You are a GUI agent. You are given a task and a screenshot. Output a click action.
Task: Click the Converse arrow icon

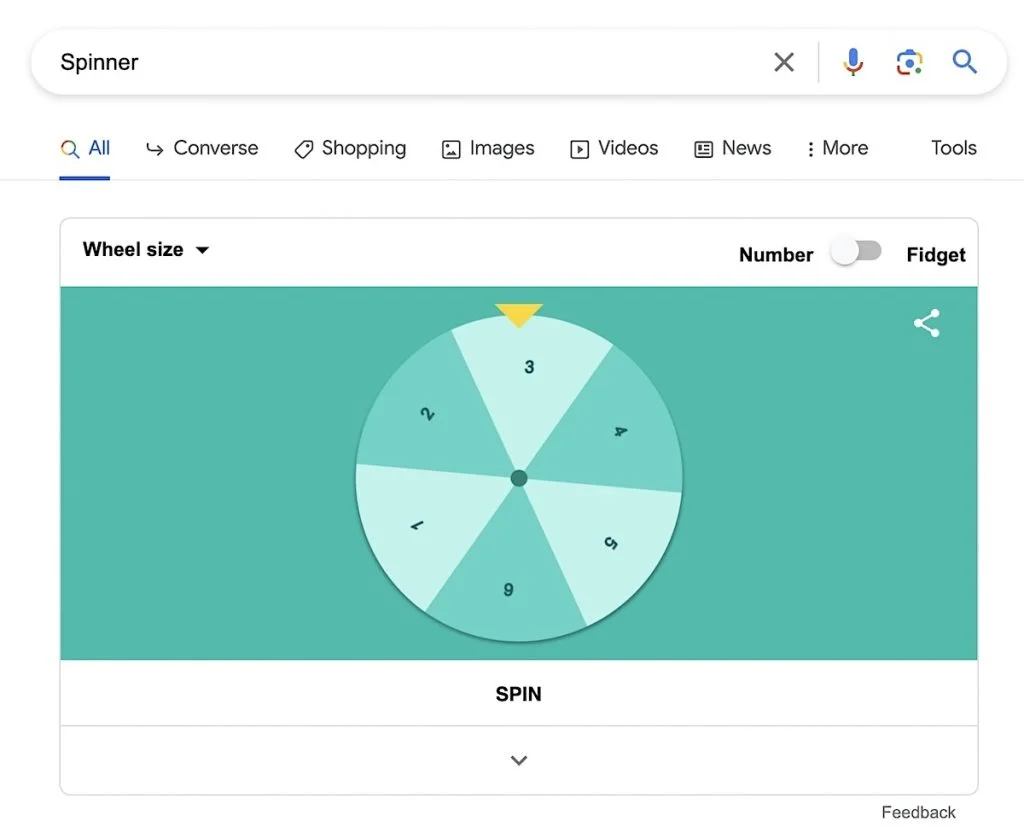coord(155,148)
